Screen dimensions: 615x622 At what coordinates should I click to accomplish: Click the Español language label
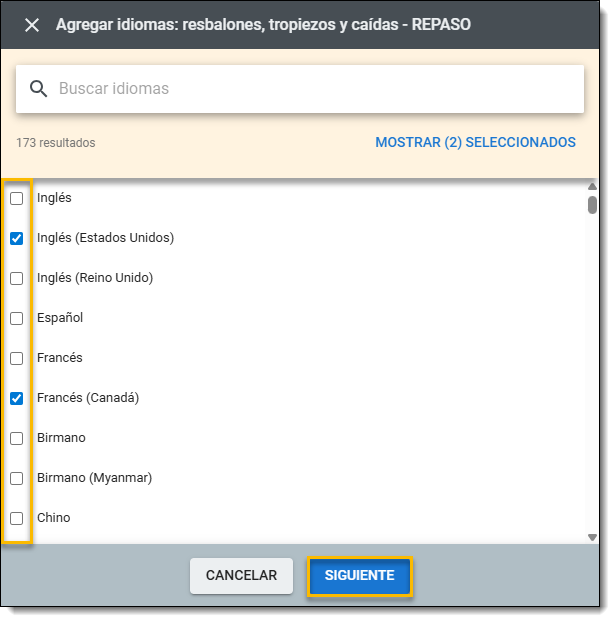[60, 318]
